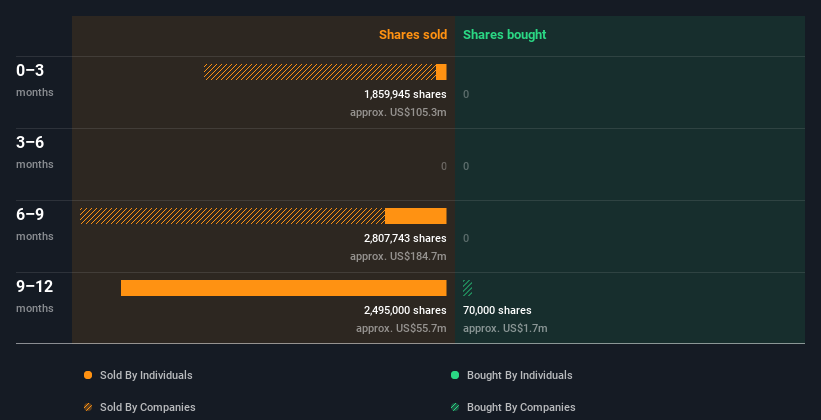Toggle the Bought By Individuals legend label
The image size is (821, 420).
tap(519, 375)
